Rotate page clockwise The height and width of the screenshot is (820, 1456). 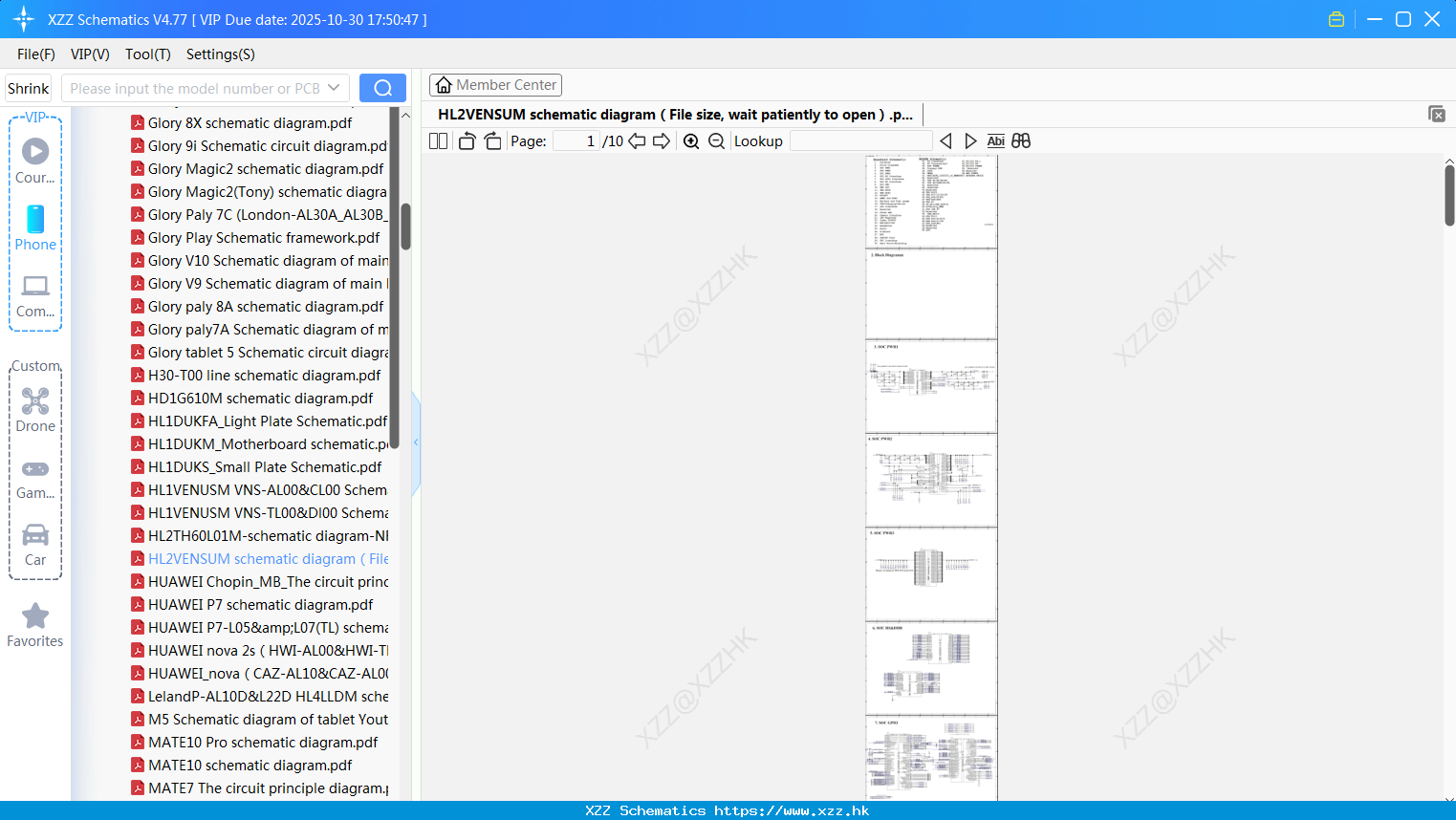tap(492, 140)
